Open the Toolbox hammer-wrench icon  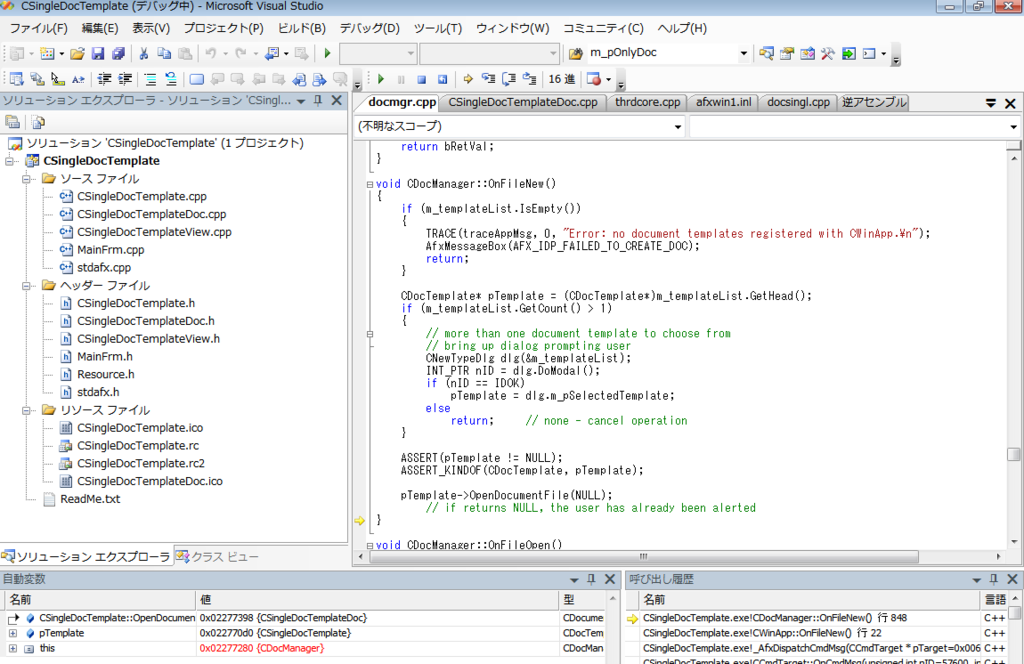[x=828, y=54]
